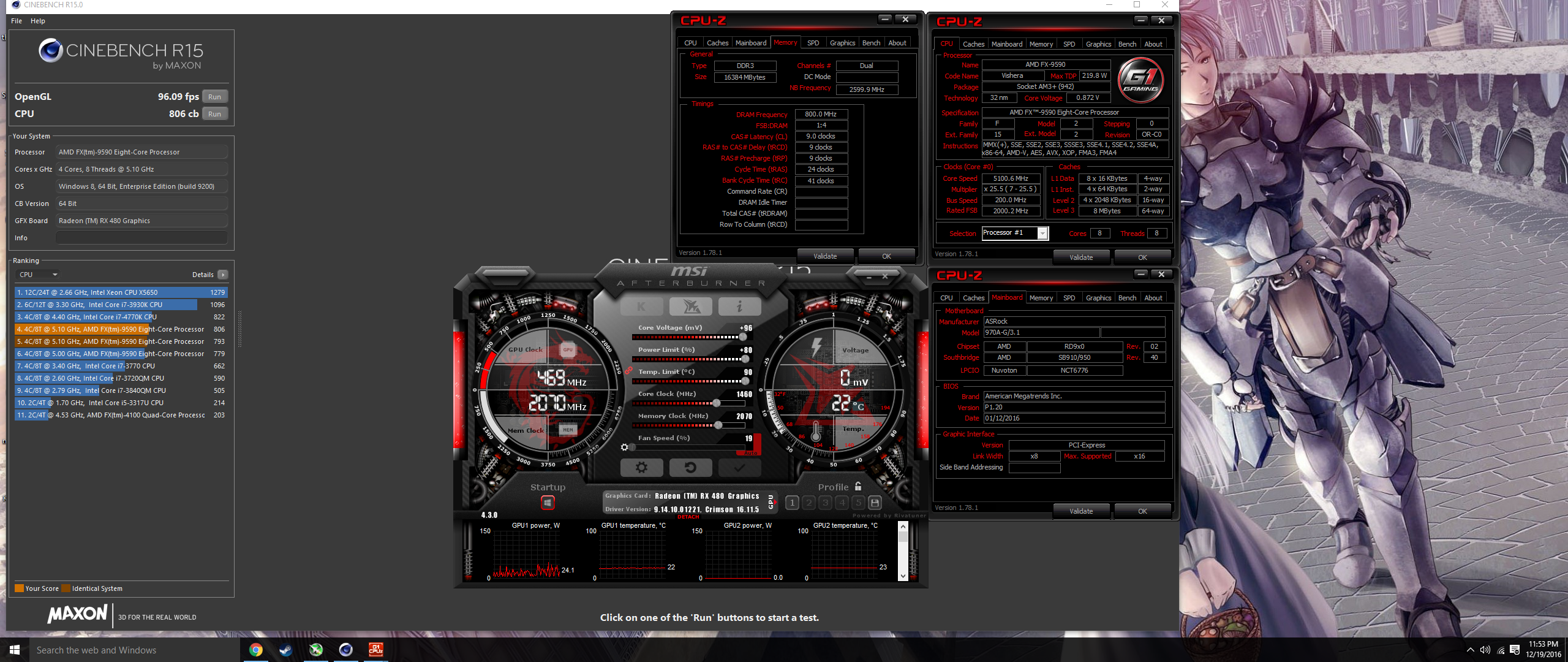Click monitoring graph scroll-up arrow
This screenshot has height=662, width=1568.
pyautogui.click(x=902, y=527)
